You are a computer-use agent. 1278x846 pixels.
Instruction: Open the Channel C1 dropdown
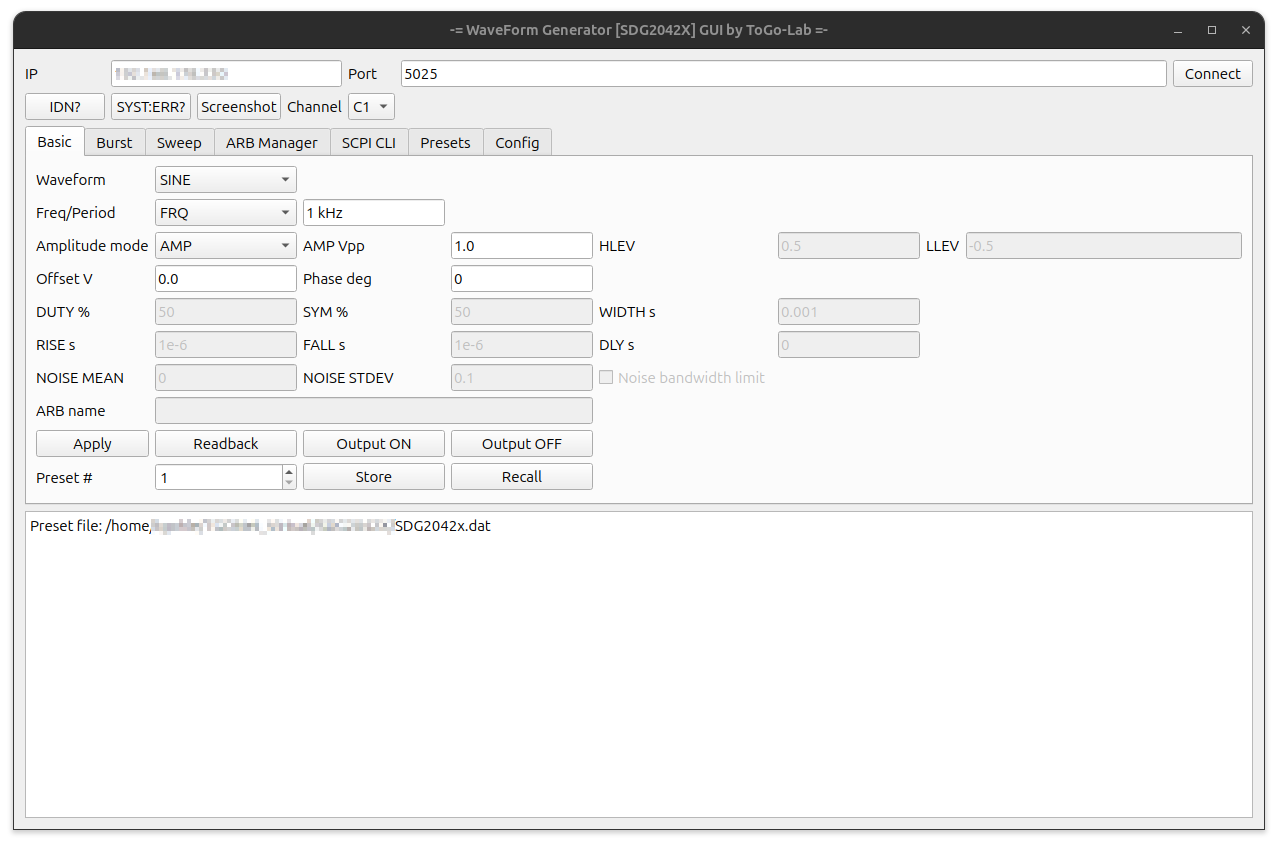click(371, 107)
